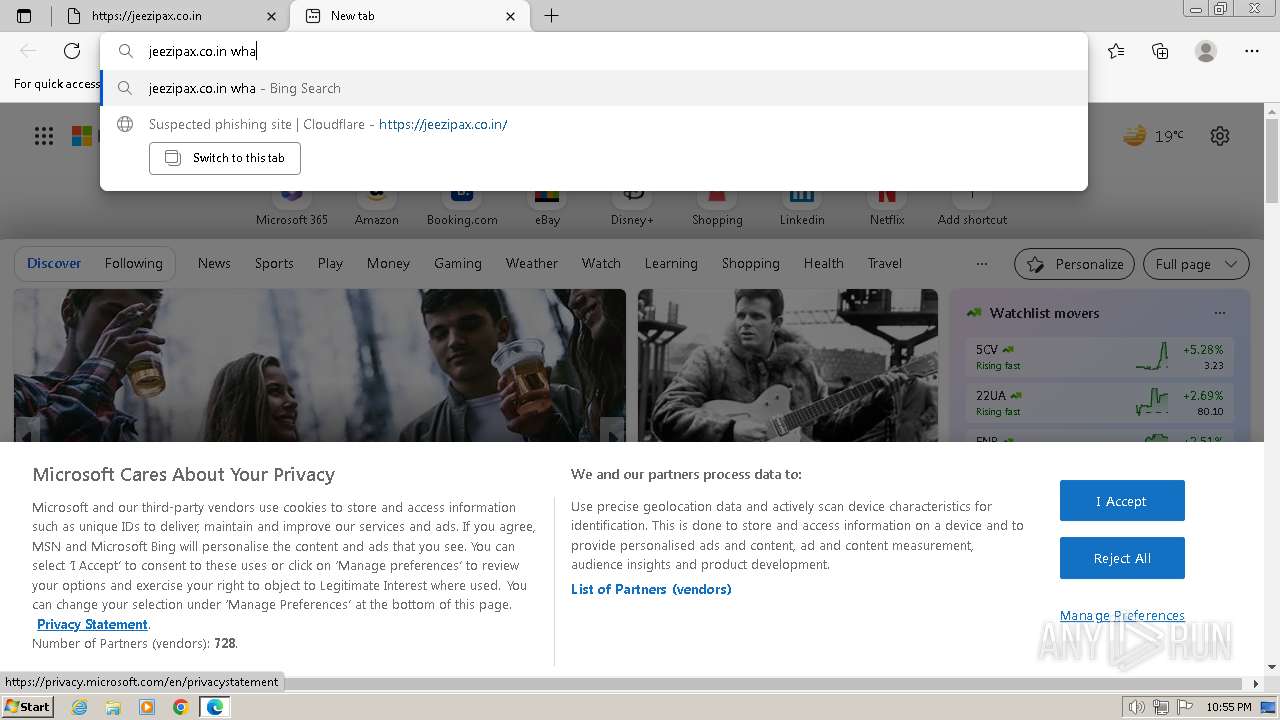The height and width of the screenshot is (720, 1280).
Task: Open the Collections icon
Action: [1160, 51]
